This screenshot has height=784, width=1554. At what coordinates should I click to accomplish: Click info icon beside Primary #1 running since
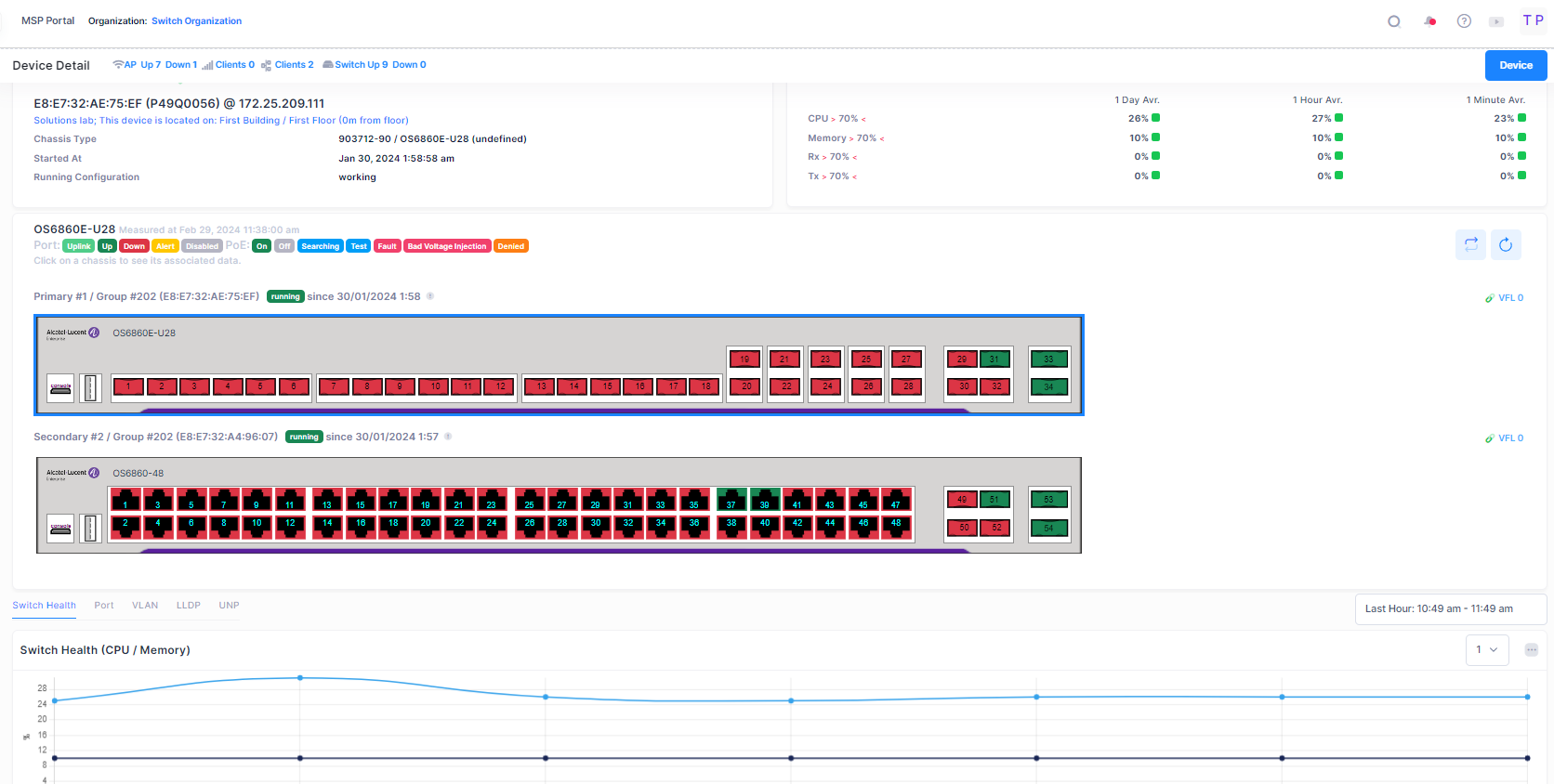click(x=430, y=296)
